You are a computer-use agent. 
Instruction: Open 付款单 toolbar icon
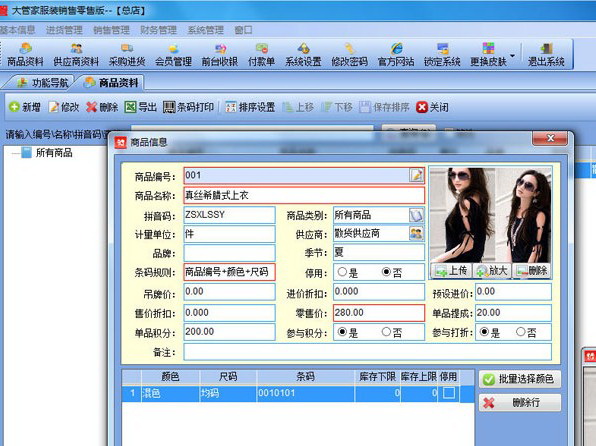click(x=262, y=55)
